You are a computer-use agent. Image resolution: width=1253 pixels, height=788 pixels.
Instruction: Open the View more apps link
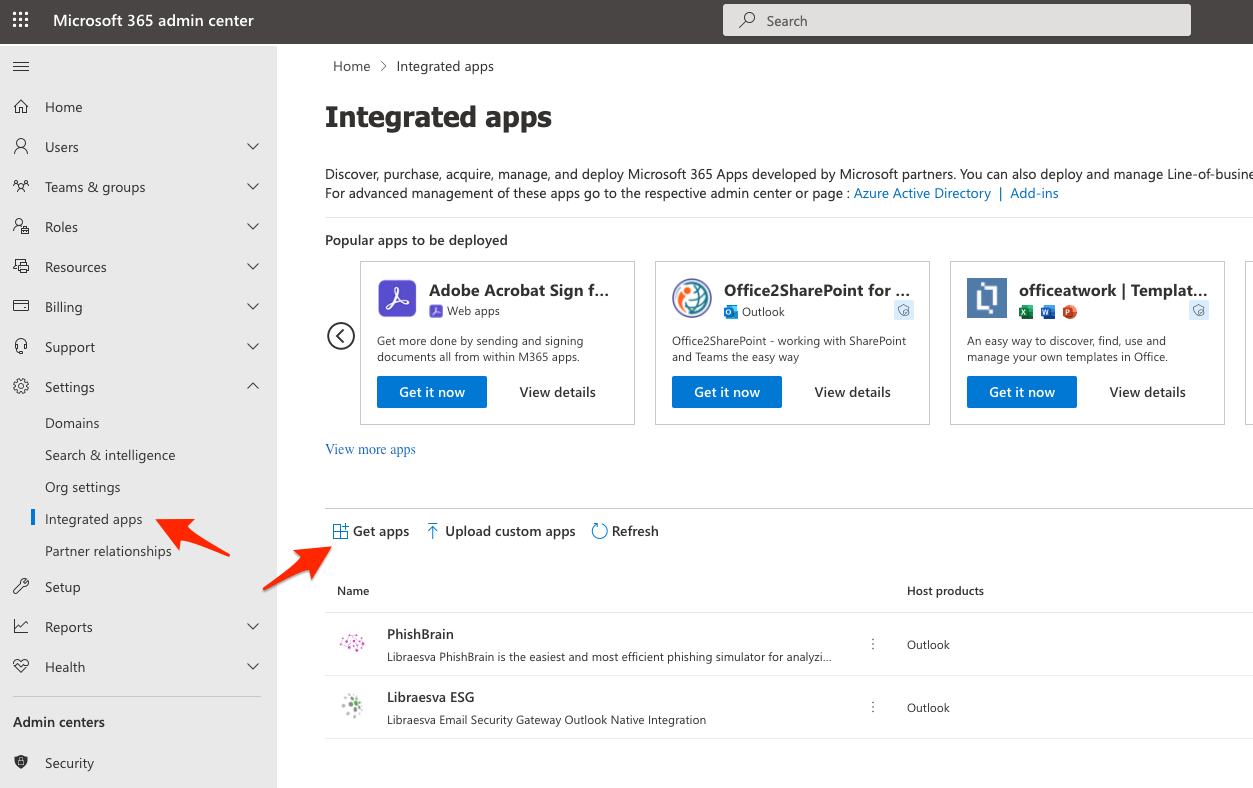pyautogui.click(x=370, y=449)
